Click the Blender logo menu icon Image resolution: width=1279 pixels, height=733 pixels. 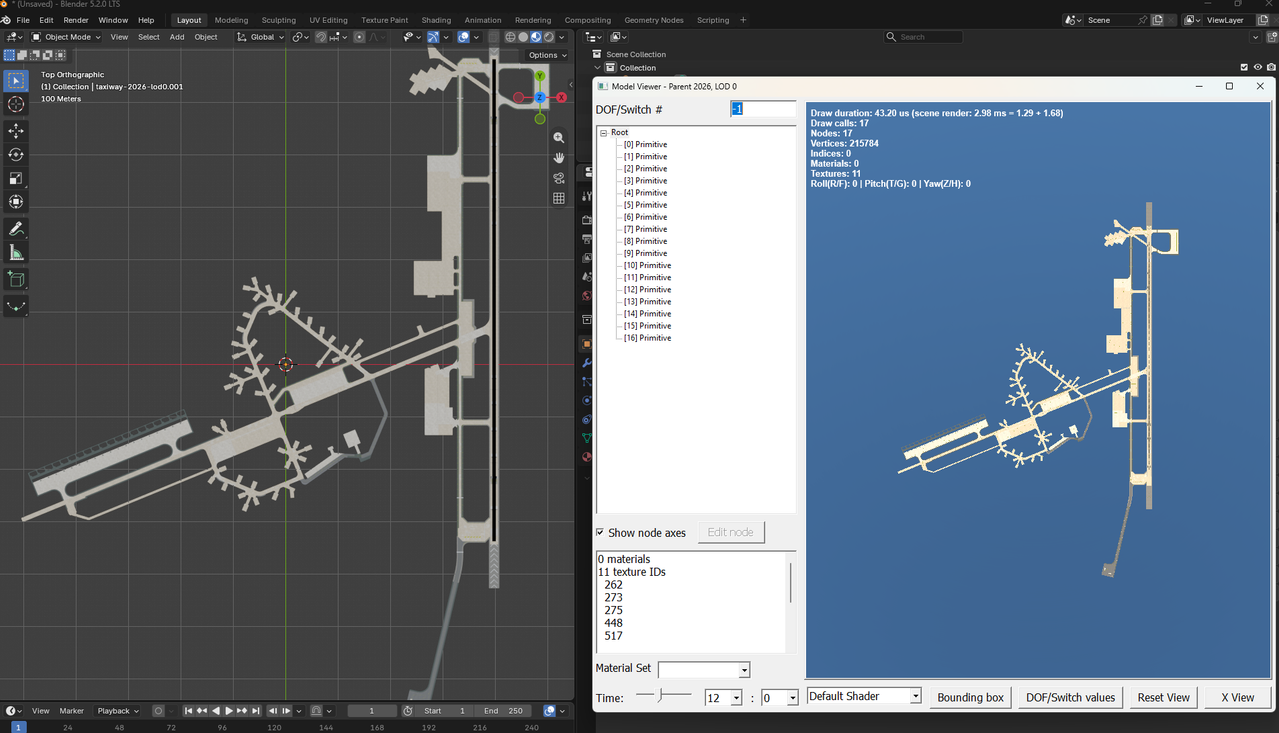(x=6, y=20)
